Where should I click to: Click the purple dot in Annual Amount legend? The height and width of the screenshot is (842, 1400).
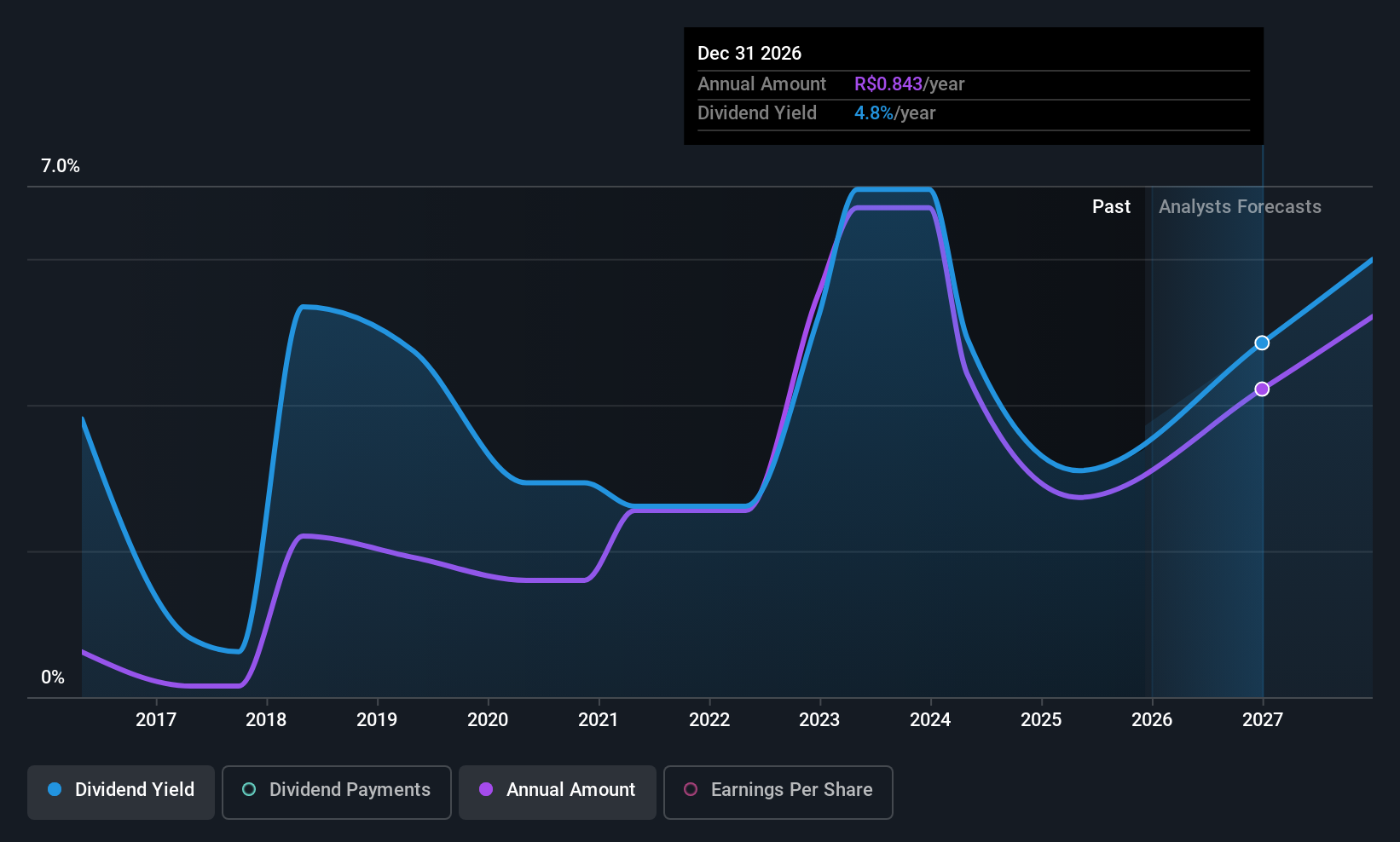pos(486,790)
